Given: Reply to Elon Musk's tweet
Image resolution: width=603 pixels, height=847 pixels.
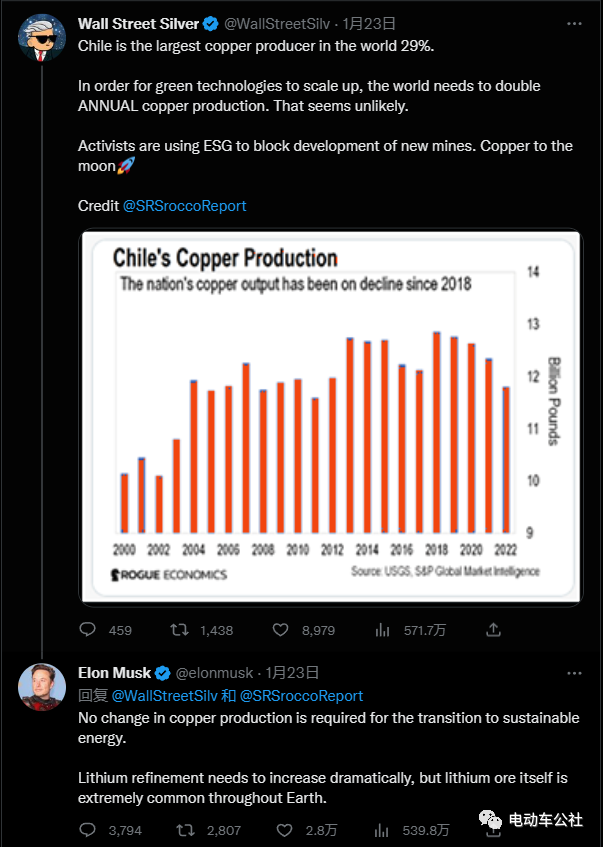Looking at the screenshot, I should click(x=88, y=829).
